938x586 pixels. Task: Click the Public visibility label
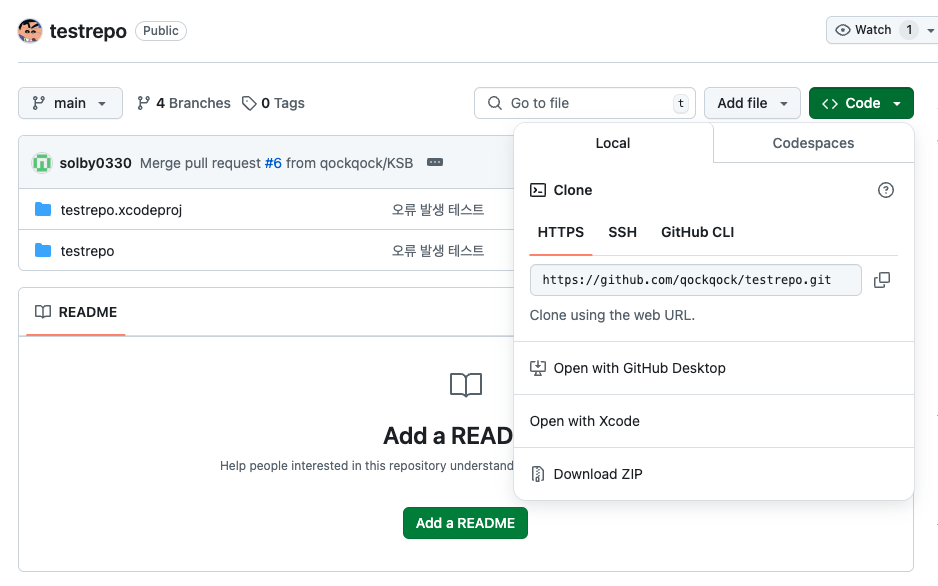160,30
